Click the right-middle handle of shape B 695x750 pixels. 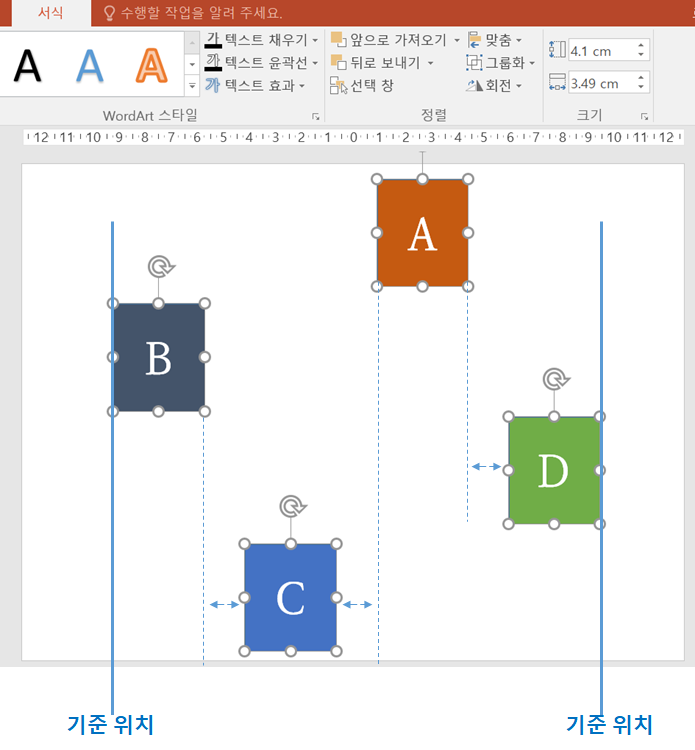tap(205, 357)
